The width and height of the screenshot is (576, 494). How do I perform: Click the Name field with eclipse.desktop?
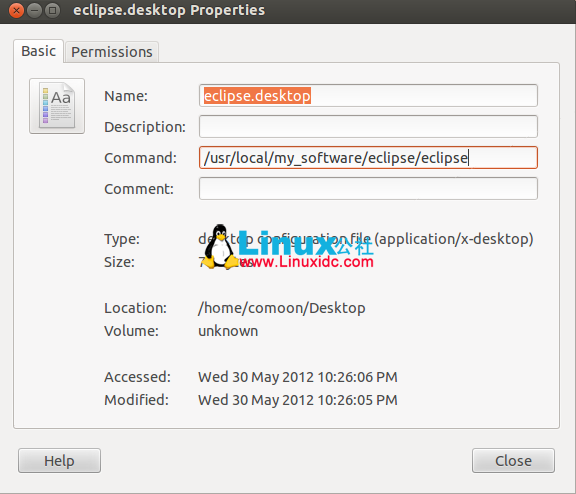(368, 95)
